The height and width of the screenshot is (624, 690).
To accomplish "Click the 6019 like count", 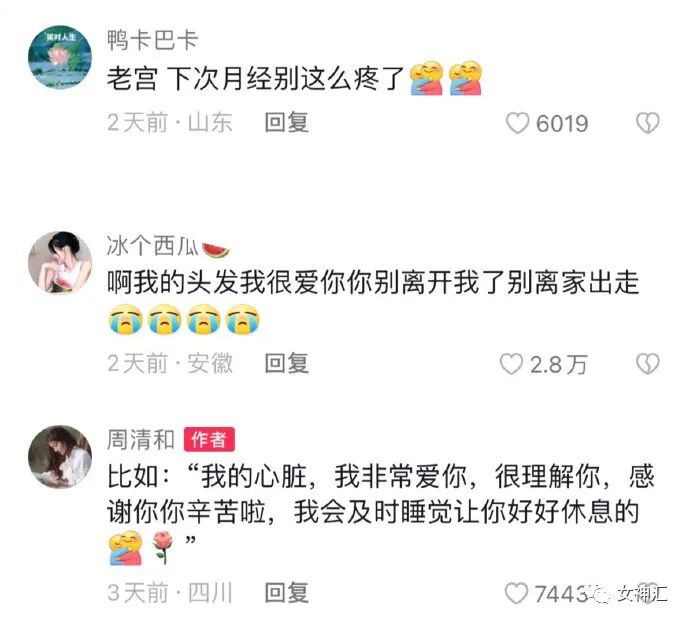I will [562, 123].
